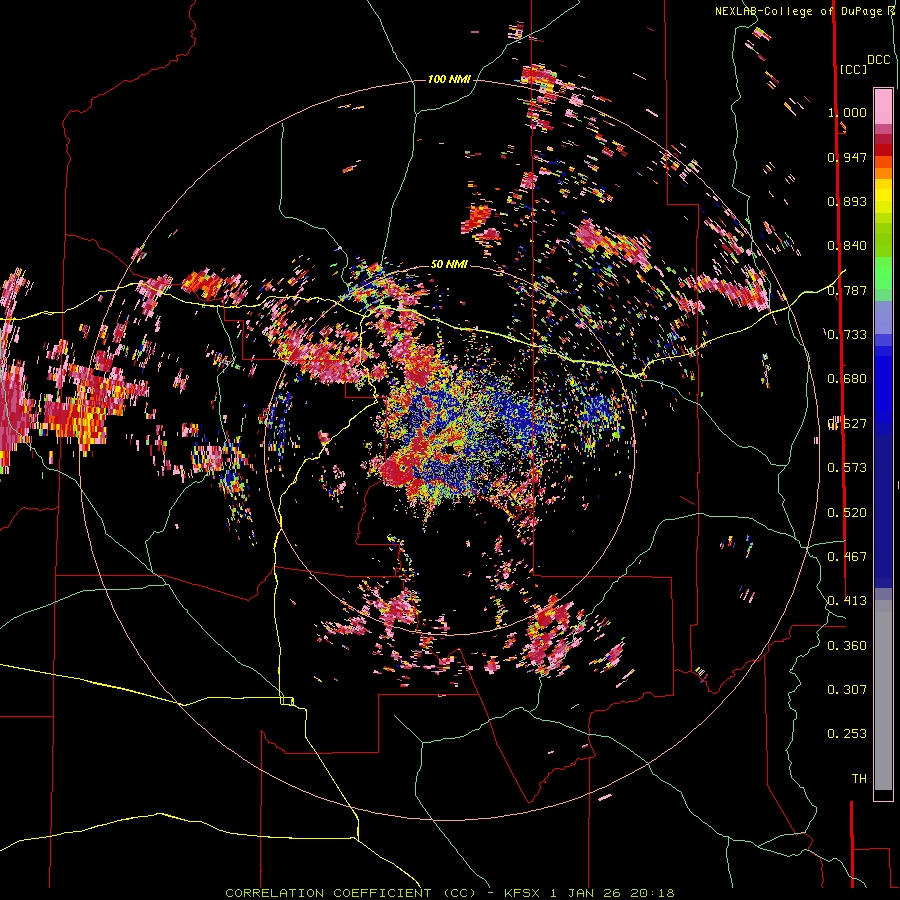Viewport: 900px width, 900px height.
Task: Click the 1.000 value on the legend
Action: click(x=847, y=112)
